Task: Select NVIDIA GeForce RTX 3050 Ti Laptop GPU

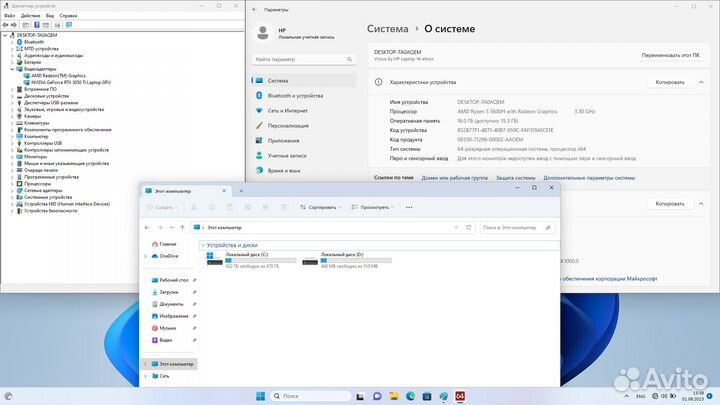Action: tap(71, 82)
